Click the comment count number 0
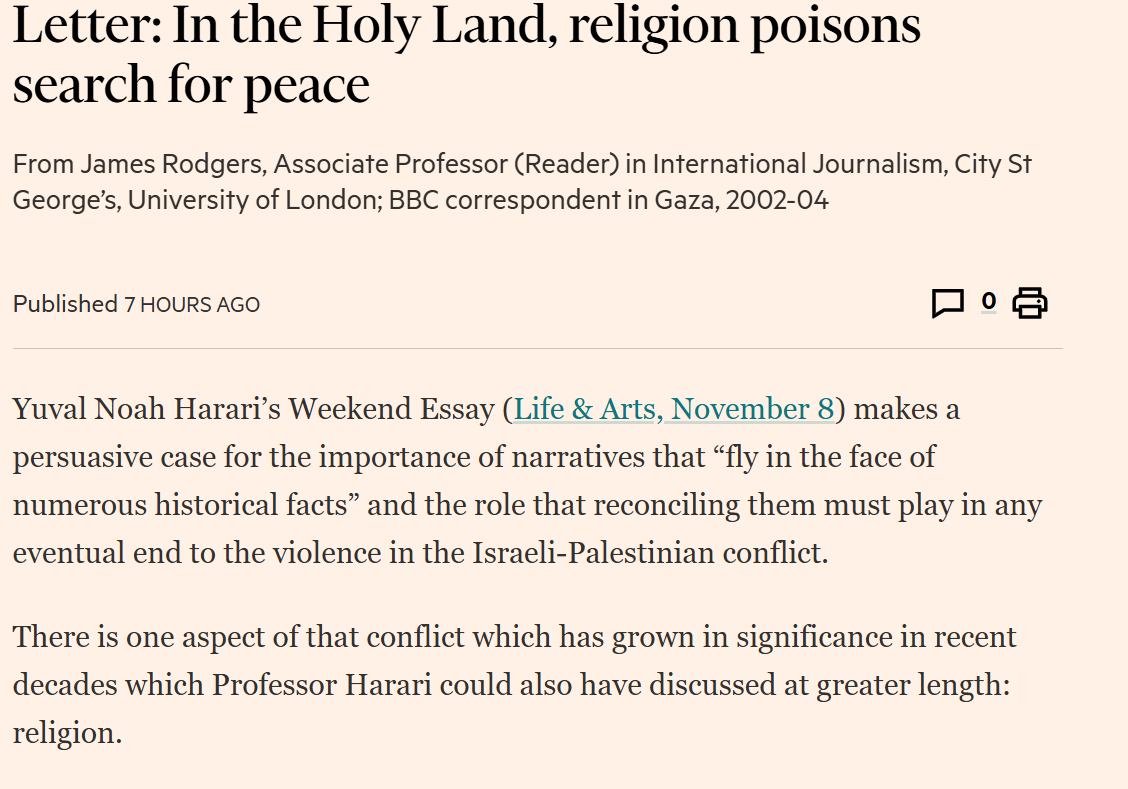Image resolution: width=1128 pixels, height=789 pixels. [988, 301]
